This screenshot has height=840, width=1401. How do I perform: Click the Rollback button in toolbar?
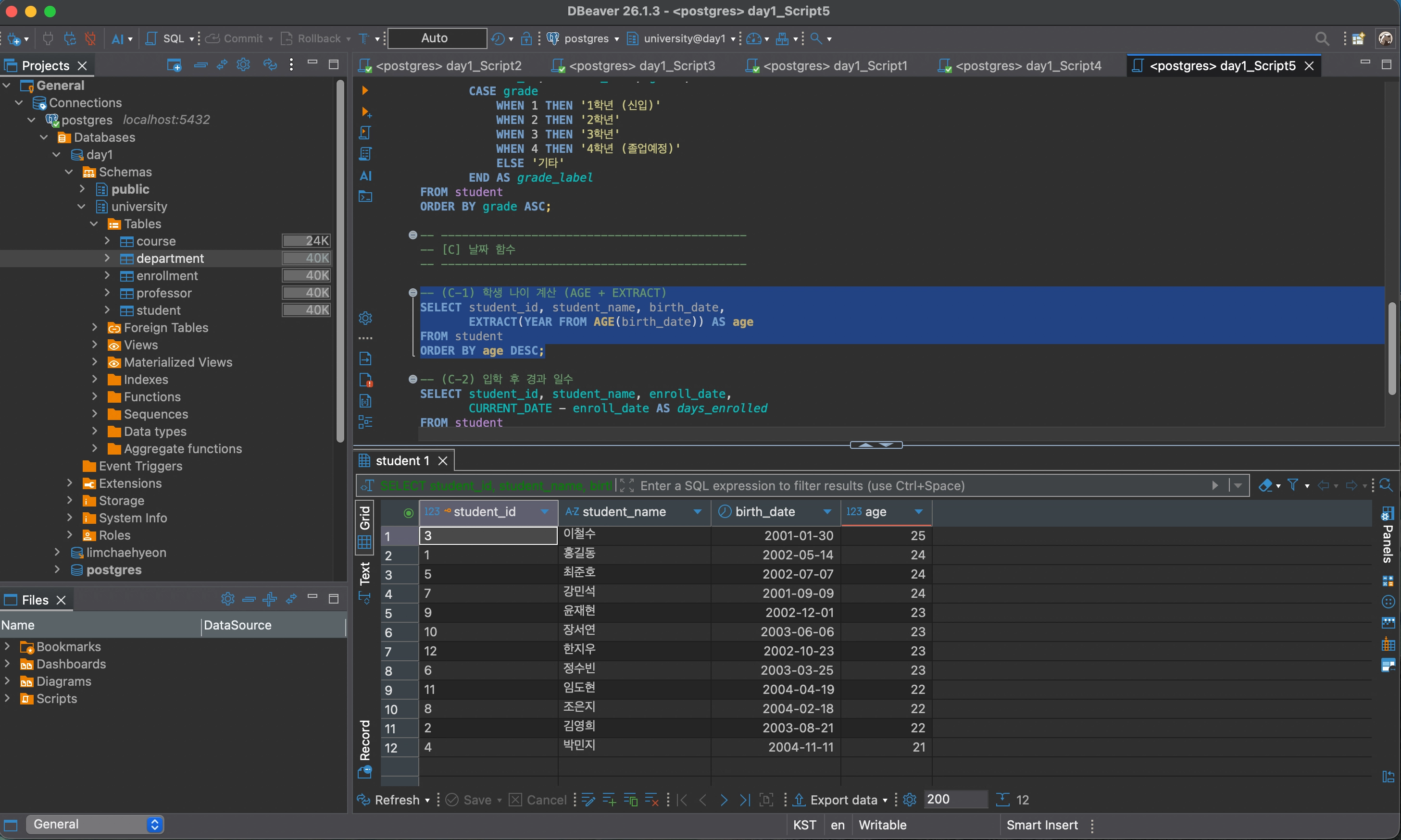pos(312,38)
